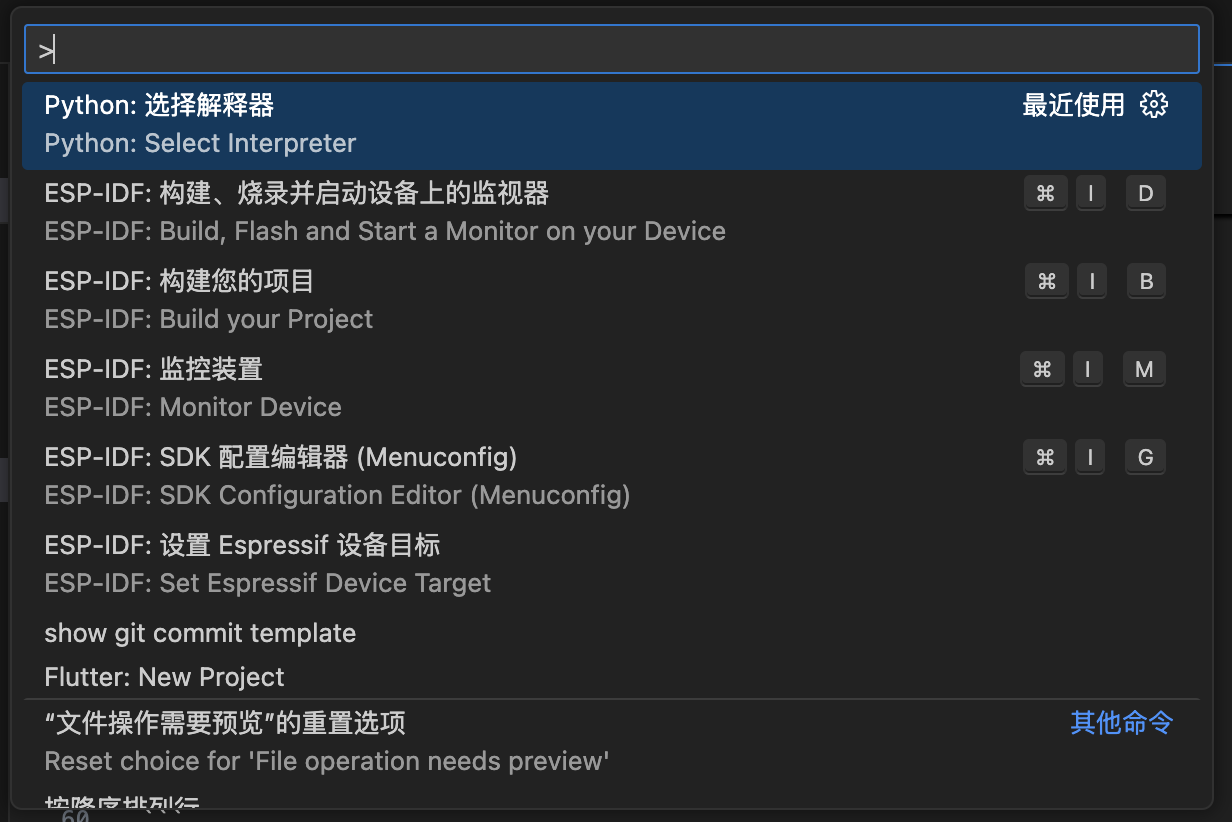This screenshot has height=822, width=1232.
Task: Click the 最近使用 label
Action: coord(1073,105)
